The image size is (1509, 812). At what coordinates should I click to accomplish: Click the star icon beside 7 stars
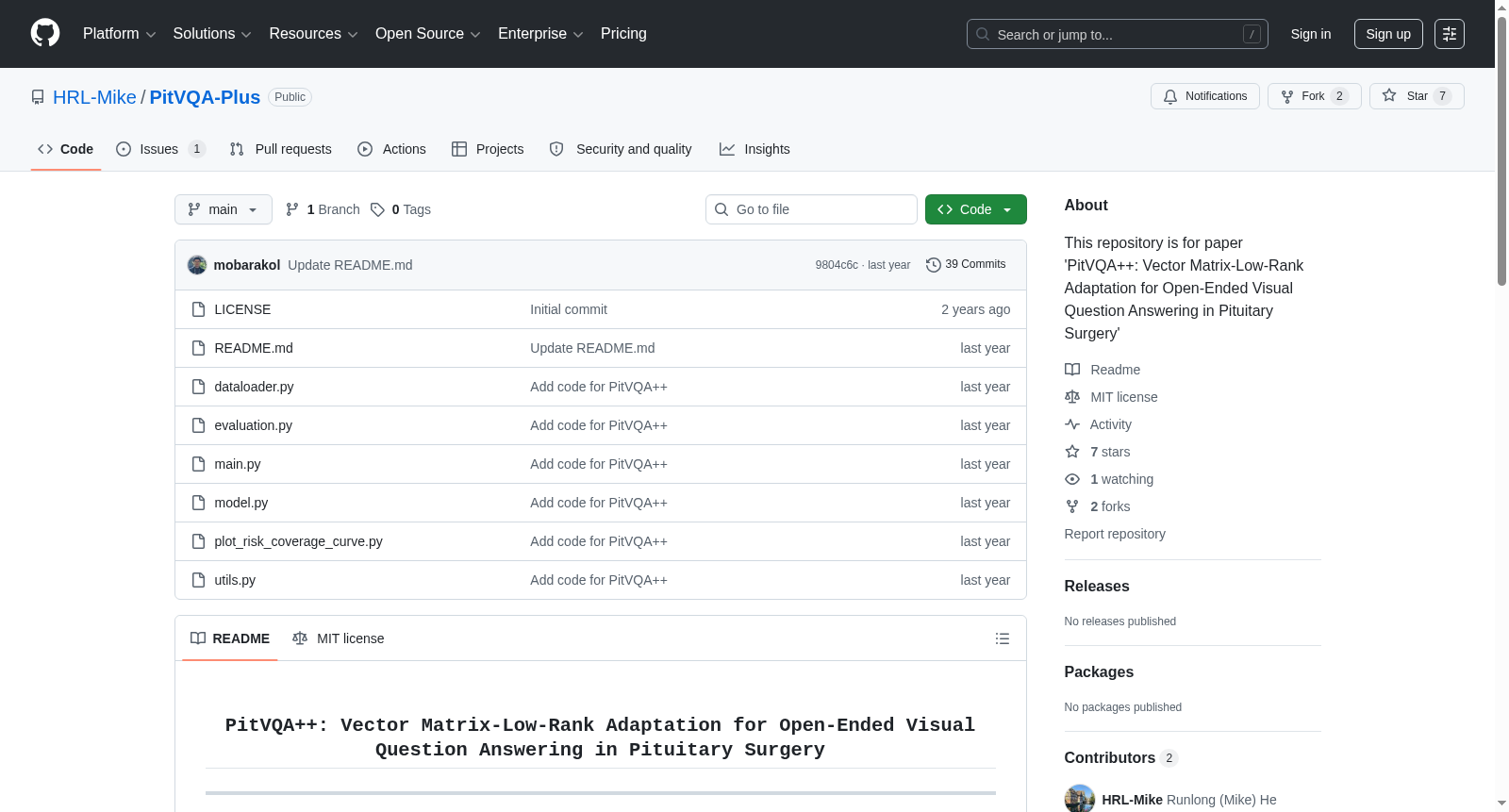point(1072,452)
